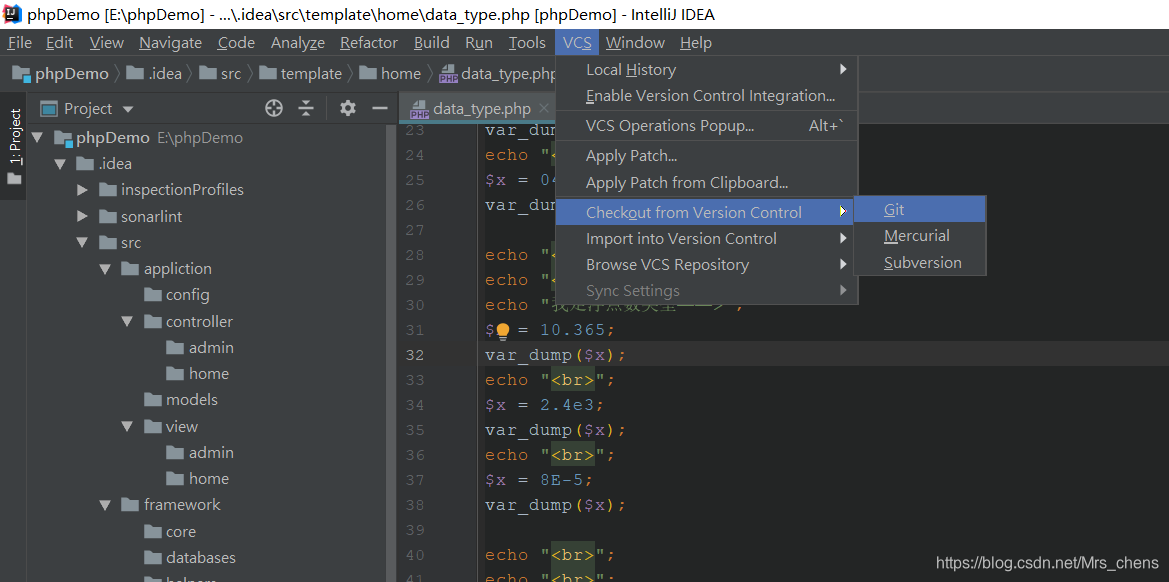The image size is (1169, 582).
Task: Open the Tools menu
Action: tap(527, 43)
